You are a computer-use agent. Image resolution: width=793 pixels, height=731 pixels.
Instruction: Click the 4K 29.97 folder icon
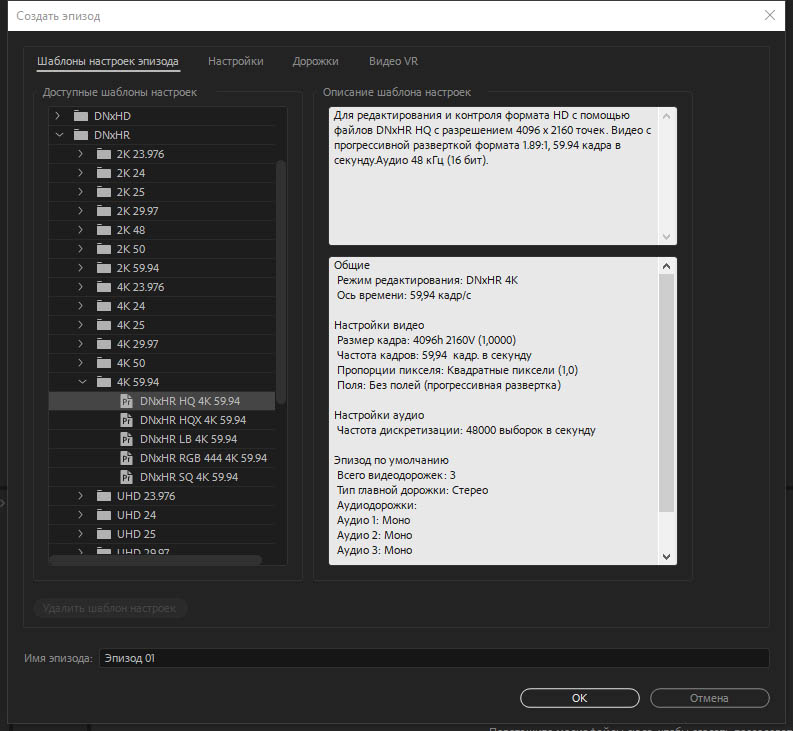104,344
